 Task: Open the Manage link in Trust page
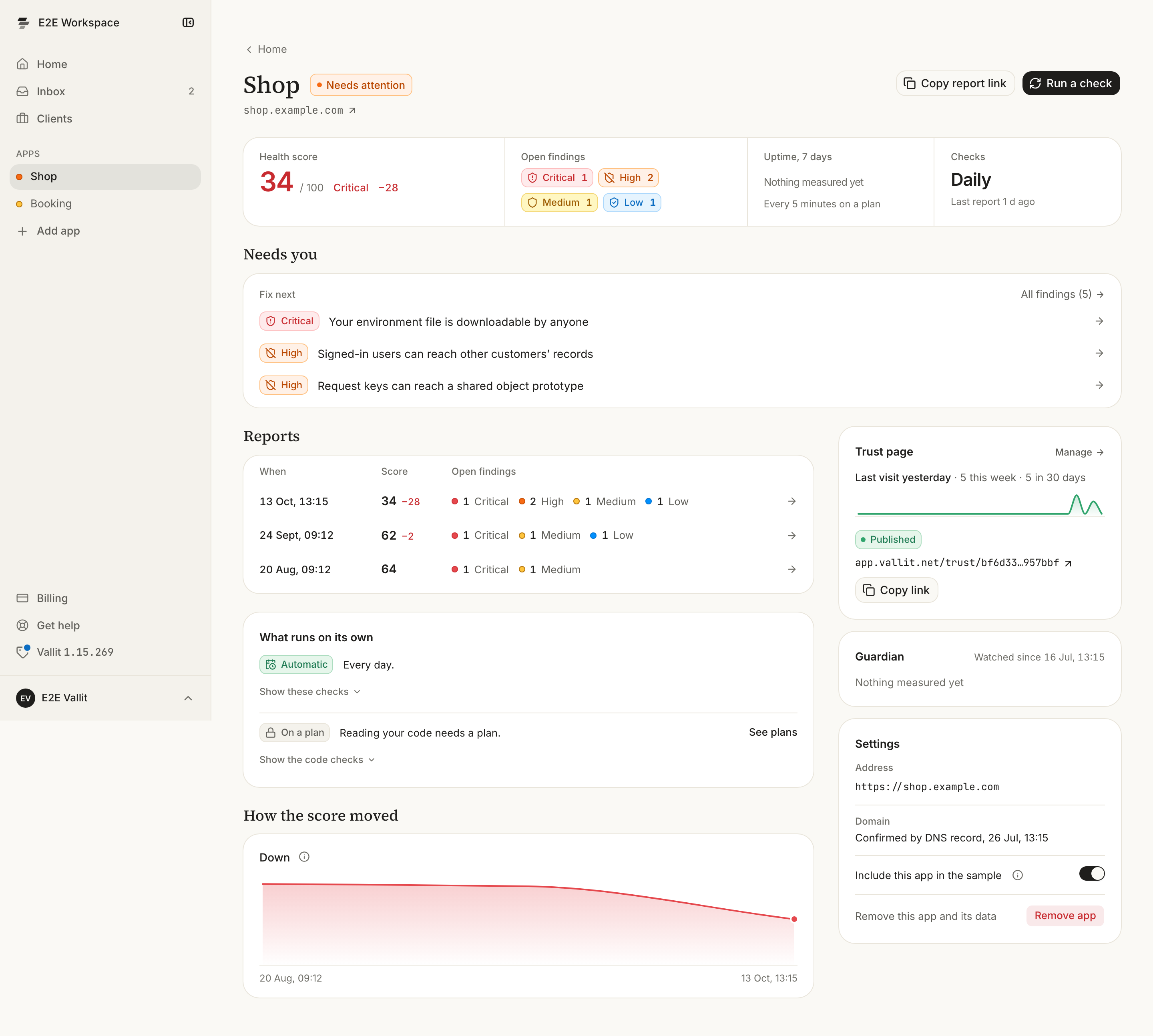1079,452
